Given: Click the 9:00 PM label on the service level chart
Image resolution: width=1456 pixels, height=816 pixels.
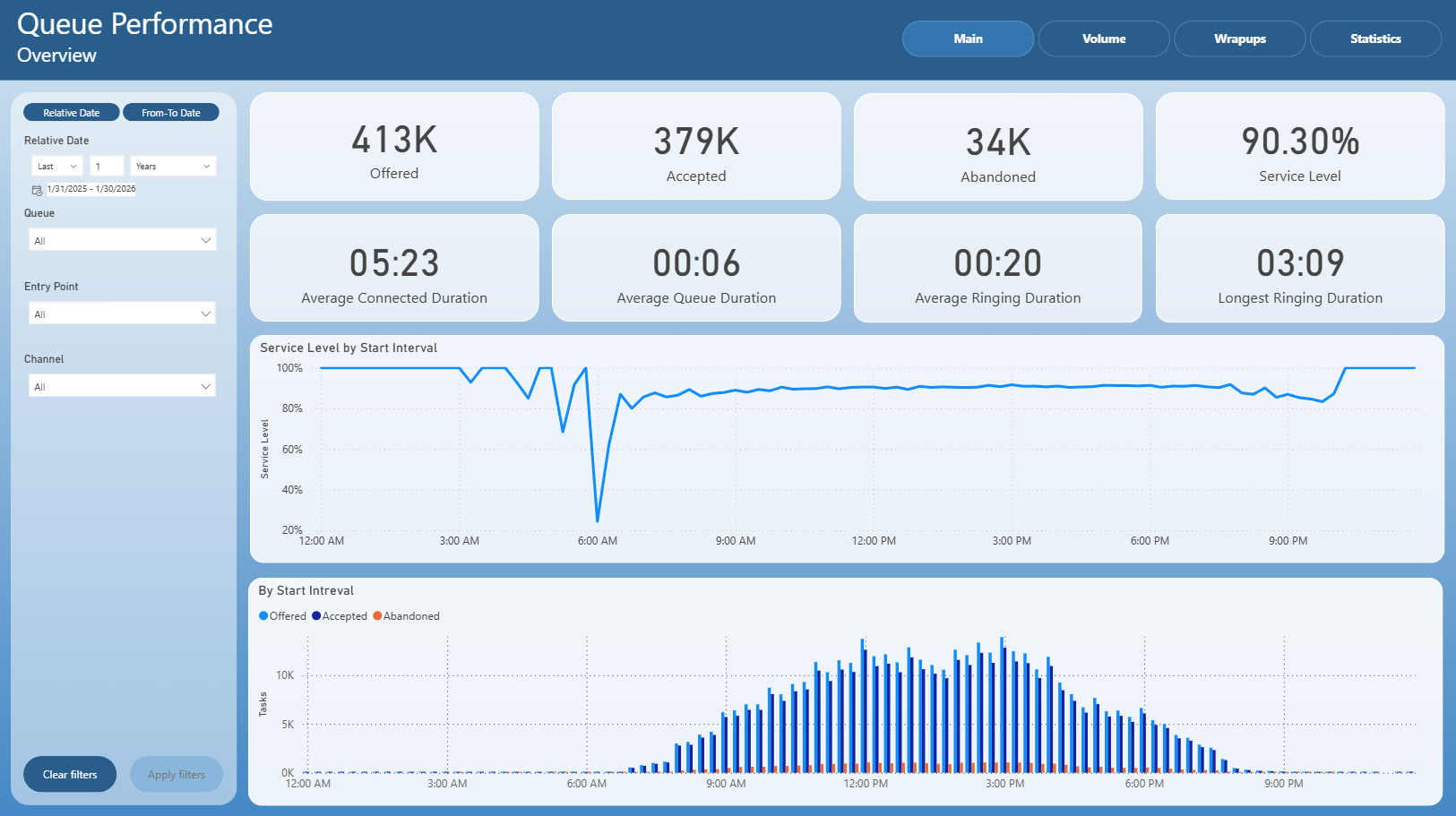Looking at the screenshot, I should 1288,541.
